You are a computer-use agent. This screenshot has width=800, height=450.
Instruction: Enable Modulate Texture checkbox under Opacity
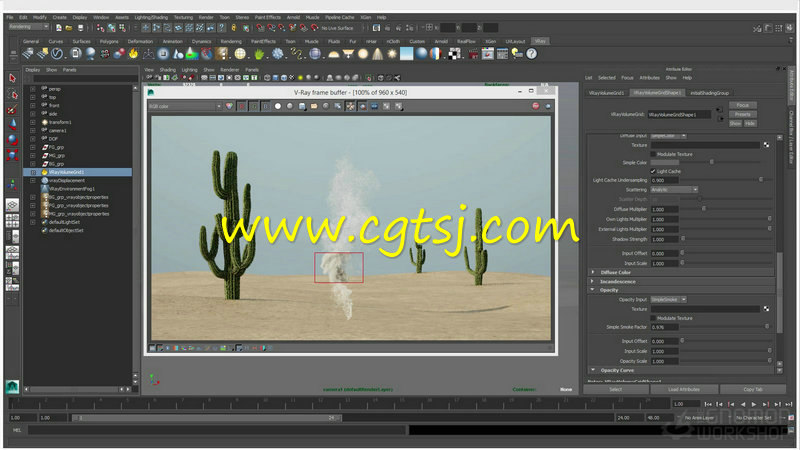653,318
